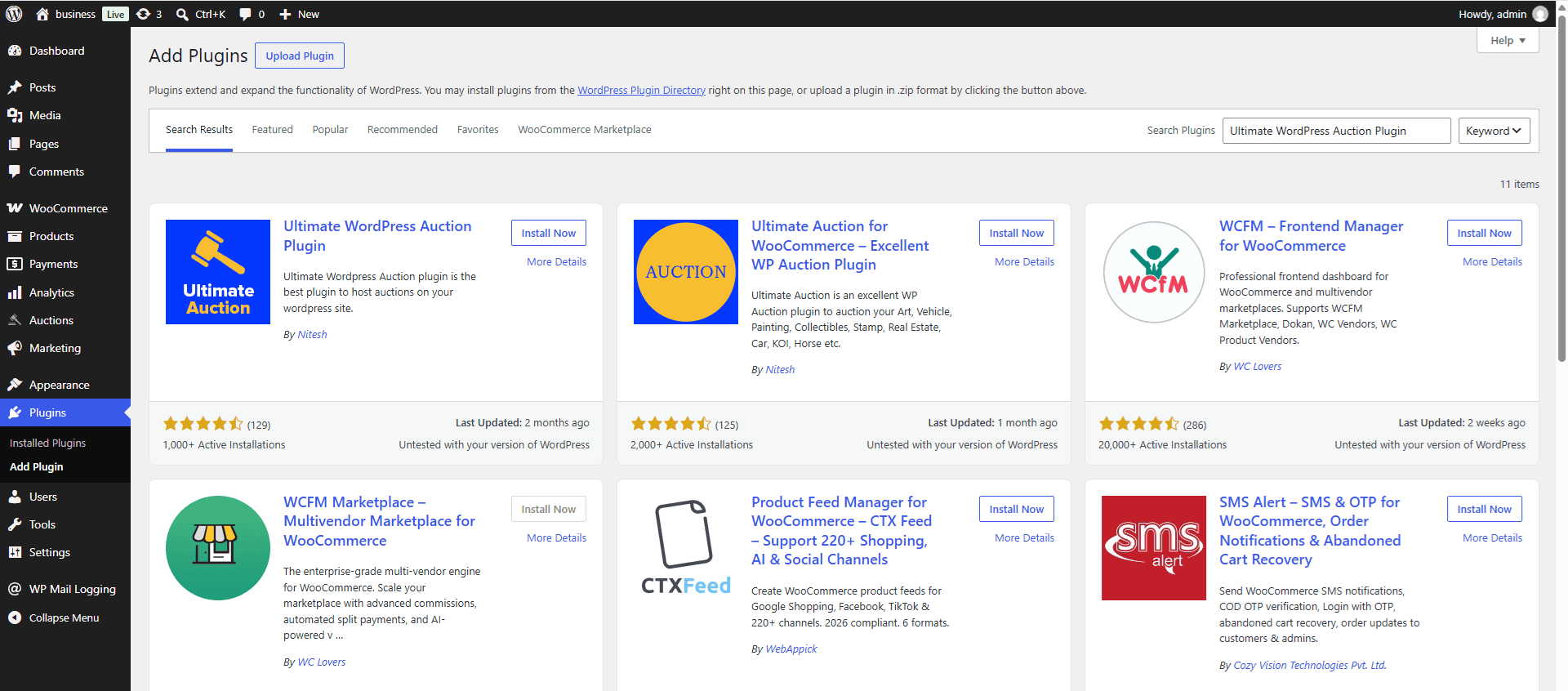Open Howdy, admin account menu

click(1503, 14)
